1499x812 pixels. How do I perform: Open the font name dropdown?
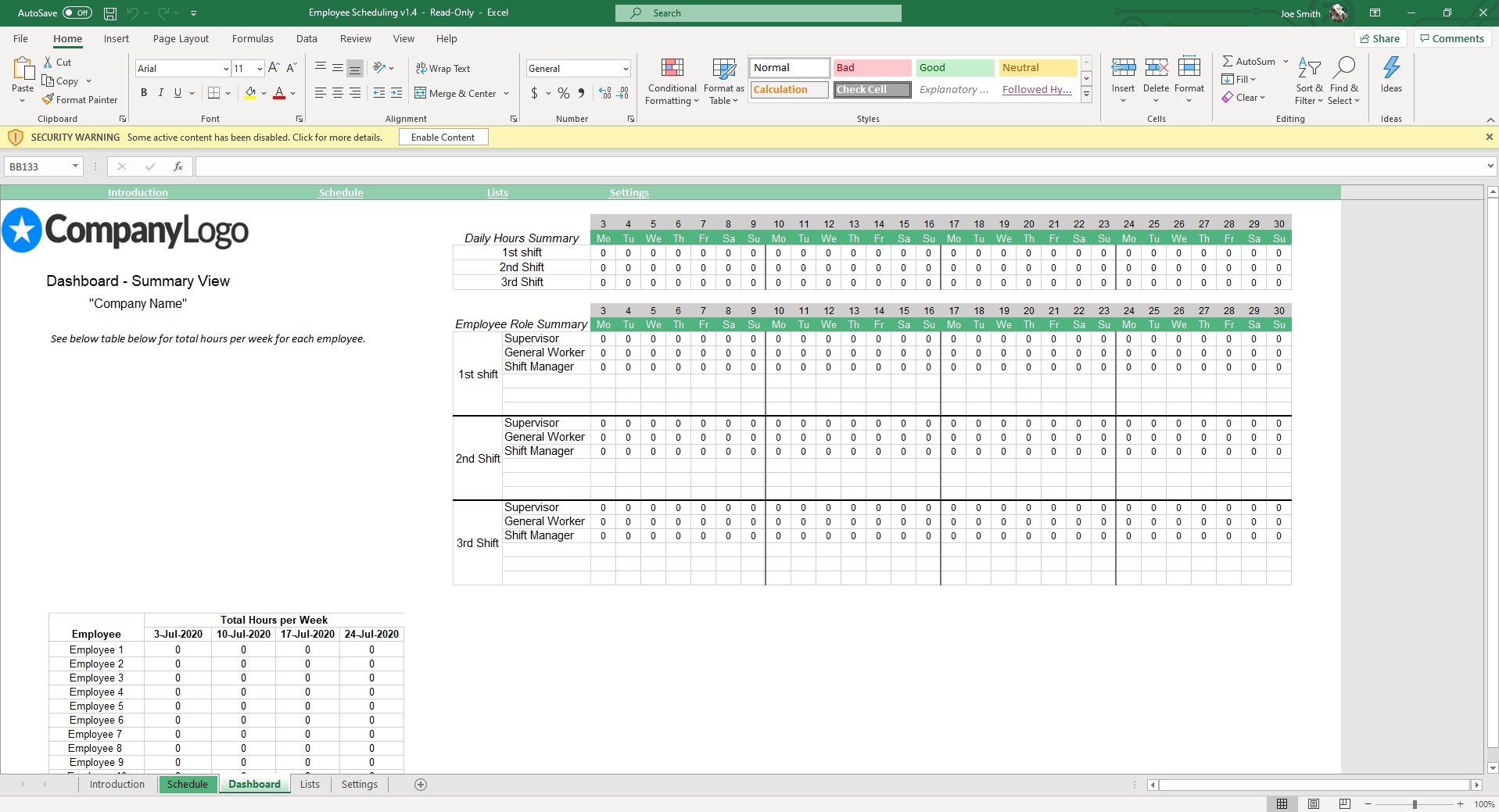click(226, 69)
